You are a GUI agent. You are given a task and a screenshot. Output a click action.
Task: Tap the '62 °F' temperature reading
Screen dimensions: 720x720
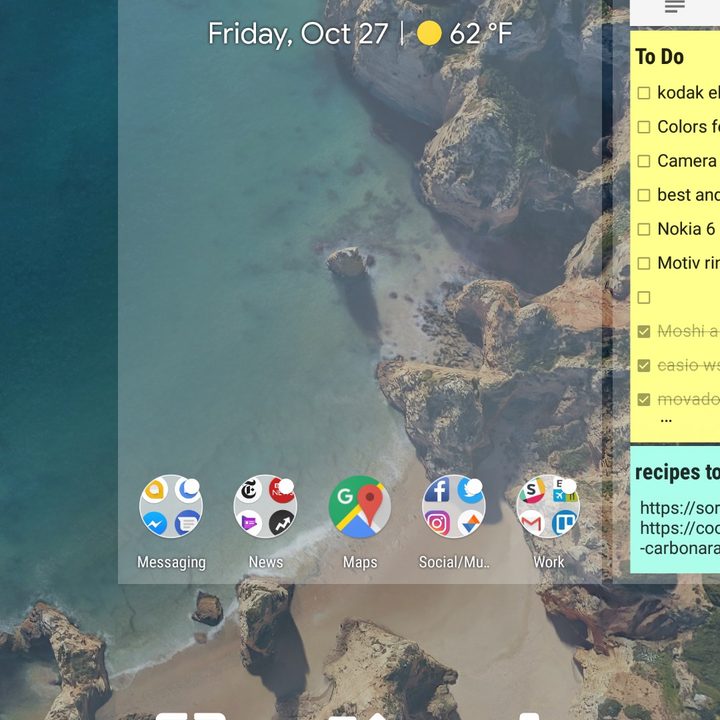(480, 34)
